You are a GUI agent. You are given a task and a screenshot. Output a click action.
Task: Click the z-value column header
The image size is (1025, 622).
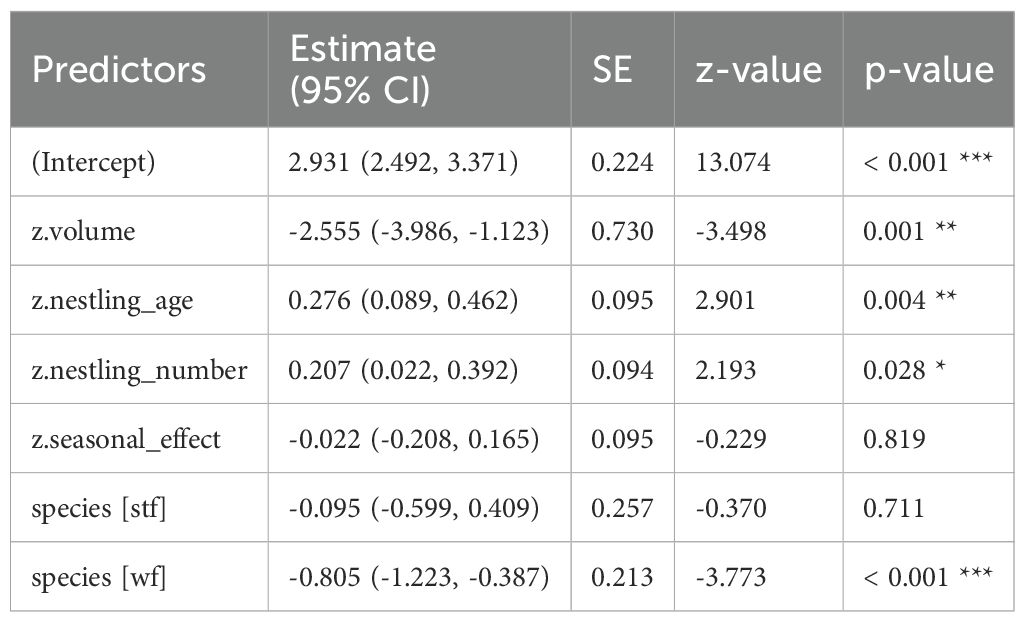757,69
